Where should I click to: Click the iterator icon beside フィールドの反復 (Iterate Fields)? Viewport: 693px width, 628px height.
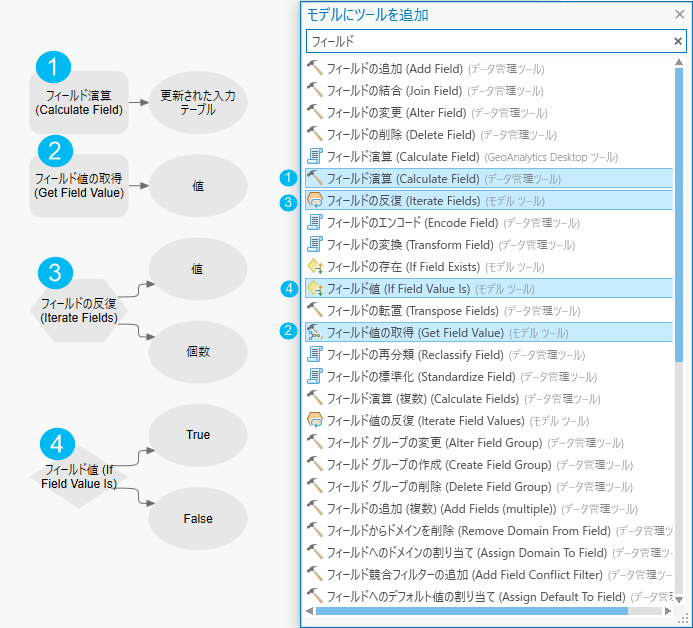[315, 201]
